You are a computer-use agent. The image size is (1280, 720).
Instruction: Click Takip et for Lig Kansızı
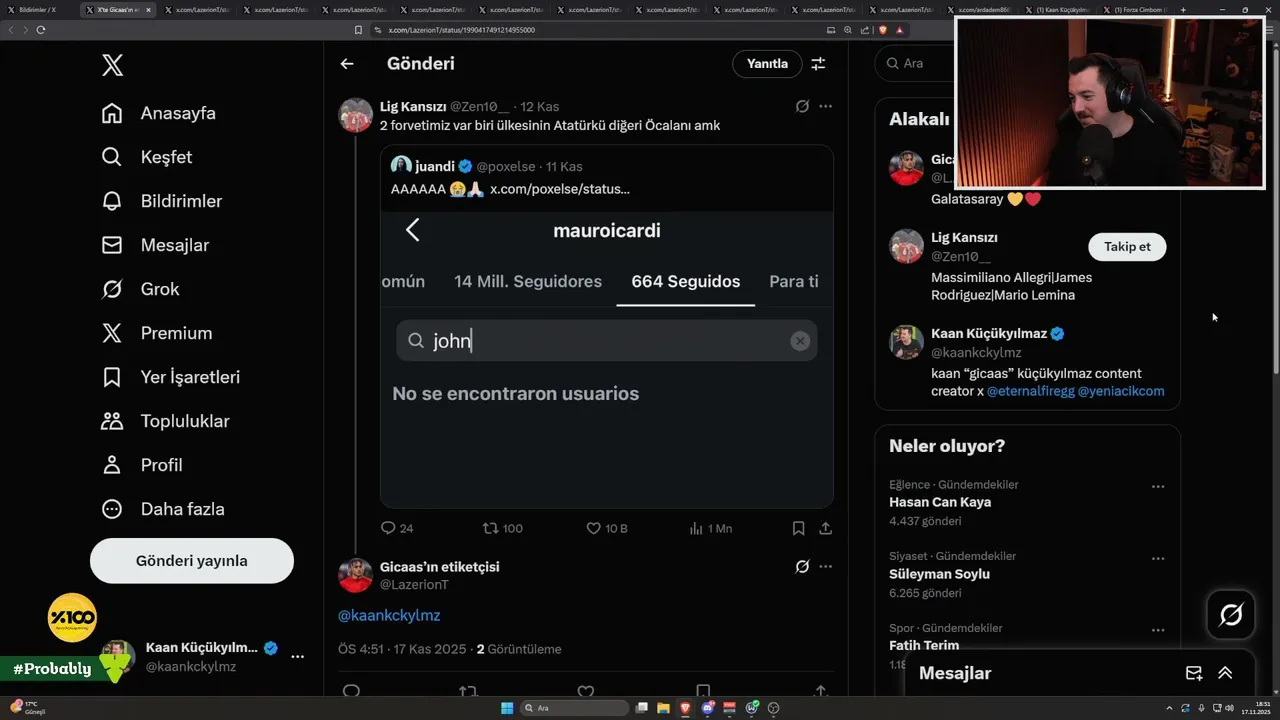click(1127, 247)
